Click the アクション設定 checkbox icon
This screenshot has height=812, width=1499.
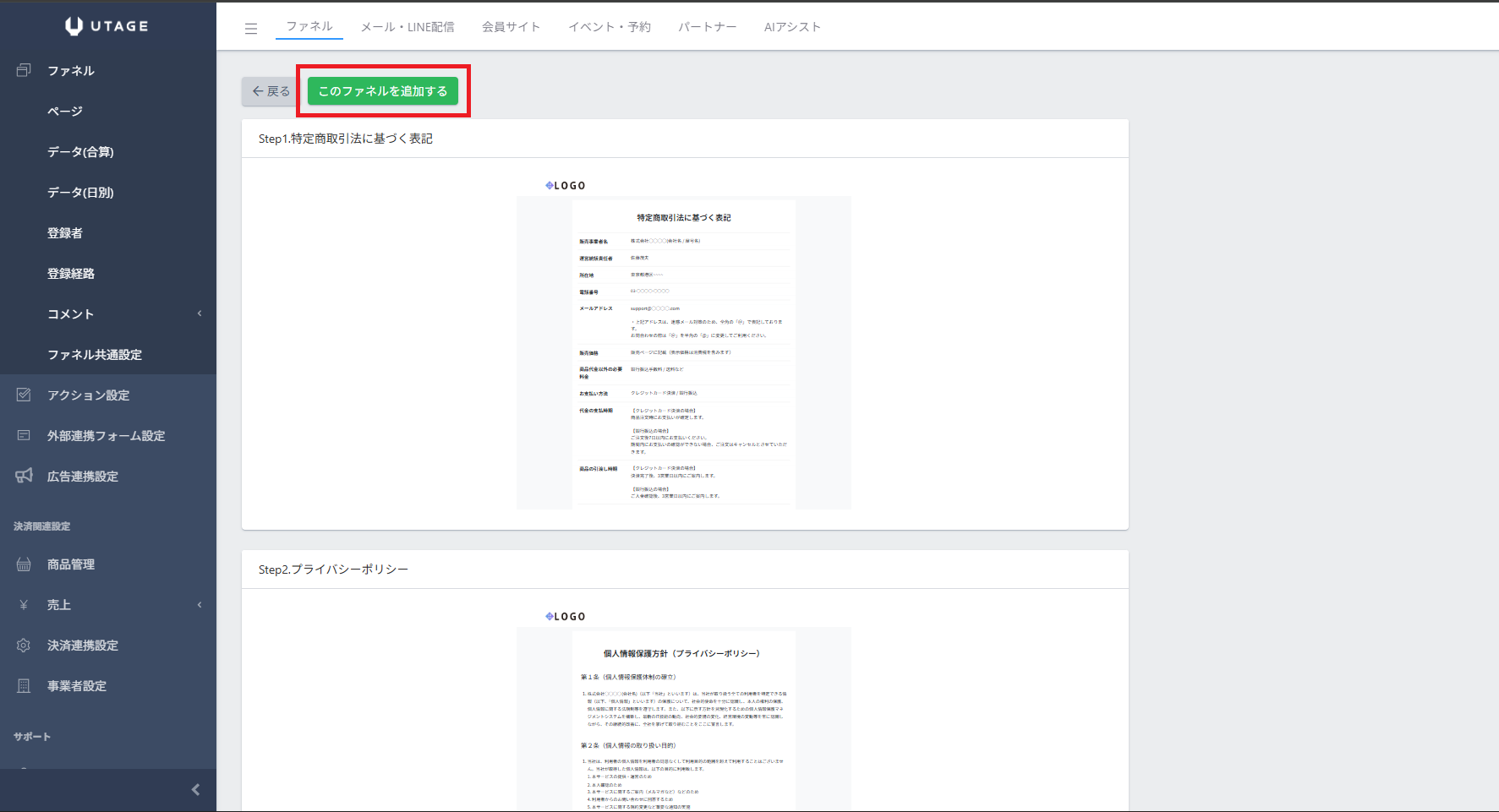point(24,395)
